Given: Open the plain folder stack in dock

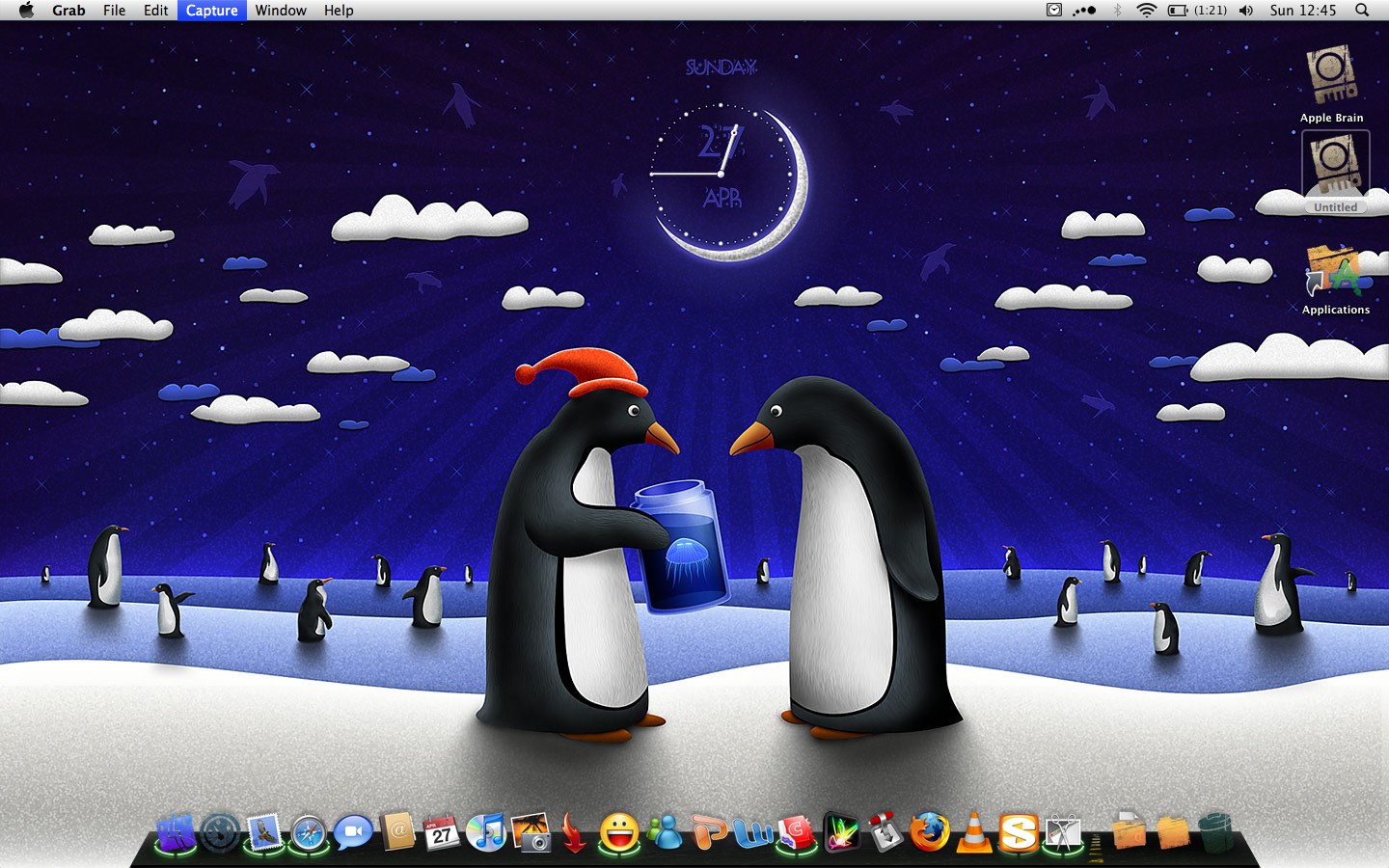Looking at the screenshot, I should (1173, 831).
